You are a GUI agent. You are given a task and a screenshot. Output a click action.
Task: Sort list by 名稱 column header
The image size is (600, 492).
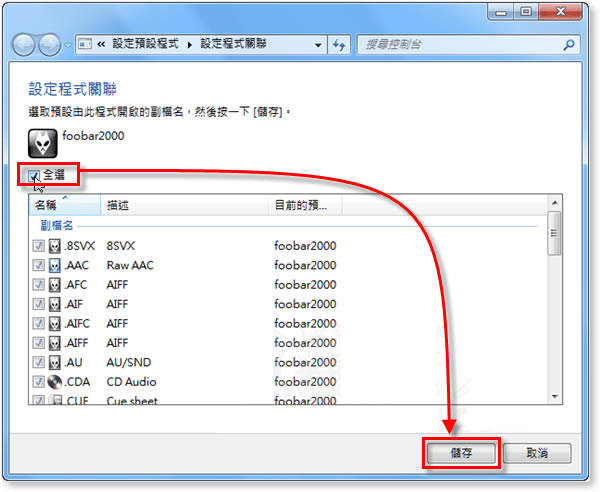[64, 205]
